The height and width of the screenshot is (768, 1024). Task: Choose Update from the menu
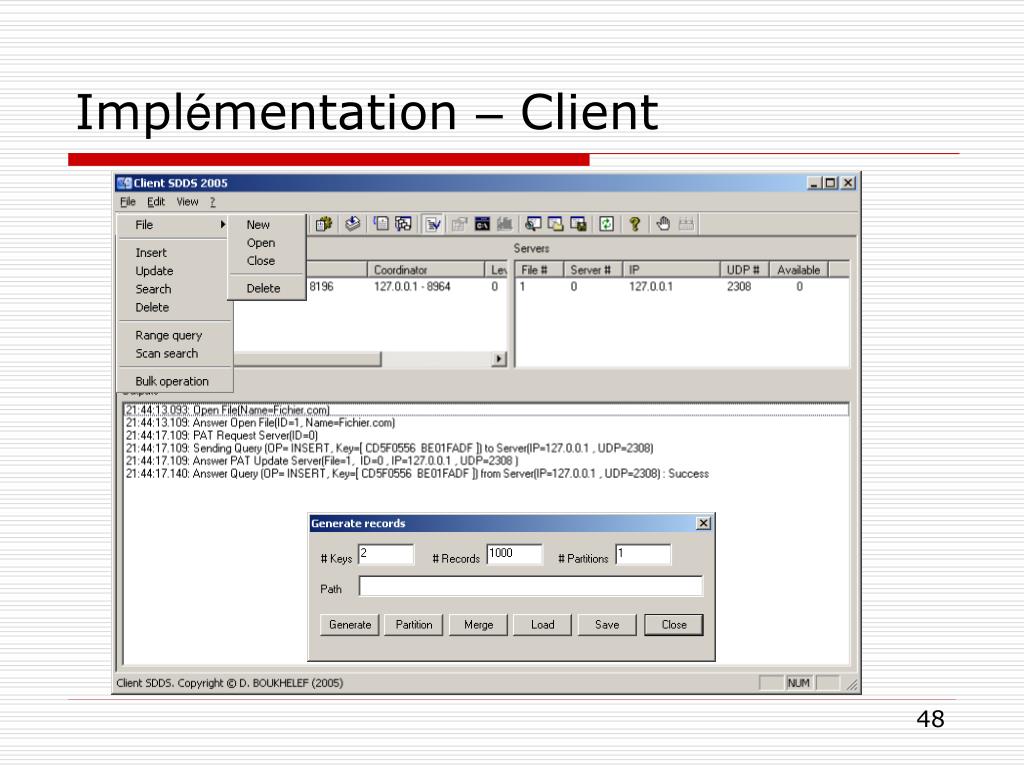[x=154, y=271]
